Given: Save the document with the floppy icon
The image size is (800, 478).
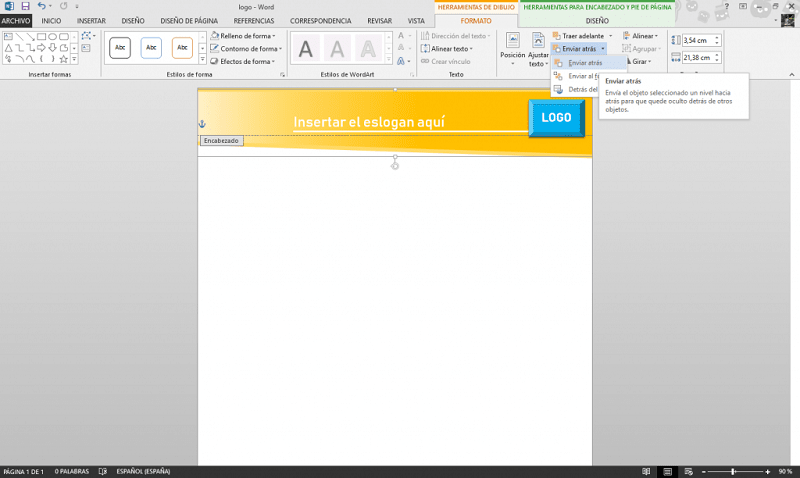Looking at the screenshot, I should (25, 7).
